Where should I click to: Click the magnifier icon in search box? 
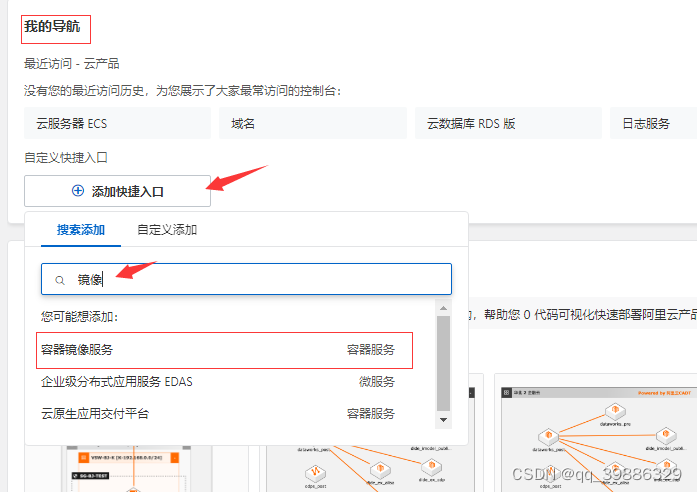(60, 280)
